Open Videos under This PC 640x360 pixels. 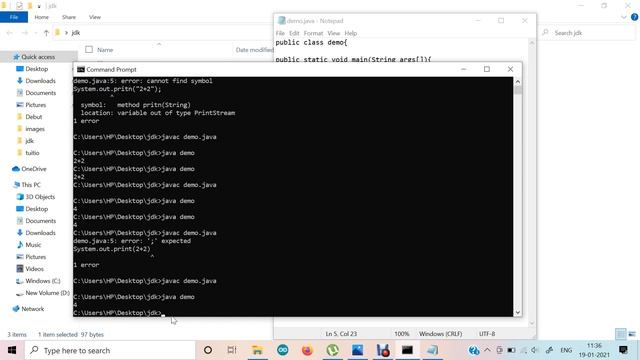click(x=34, y=269)
